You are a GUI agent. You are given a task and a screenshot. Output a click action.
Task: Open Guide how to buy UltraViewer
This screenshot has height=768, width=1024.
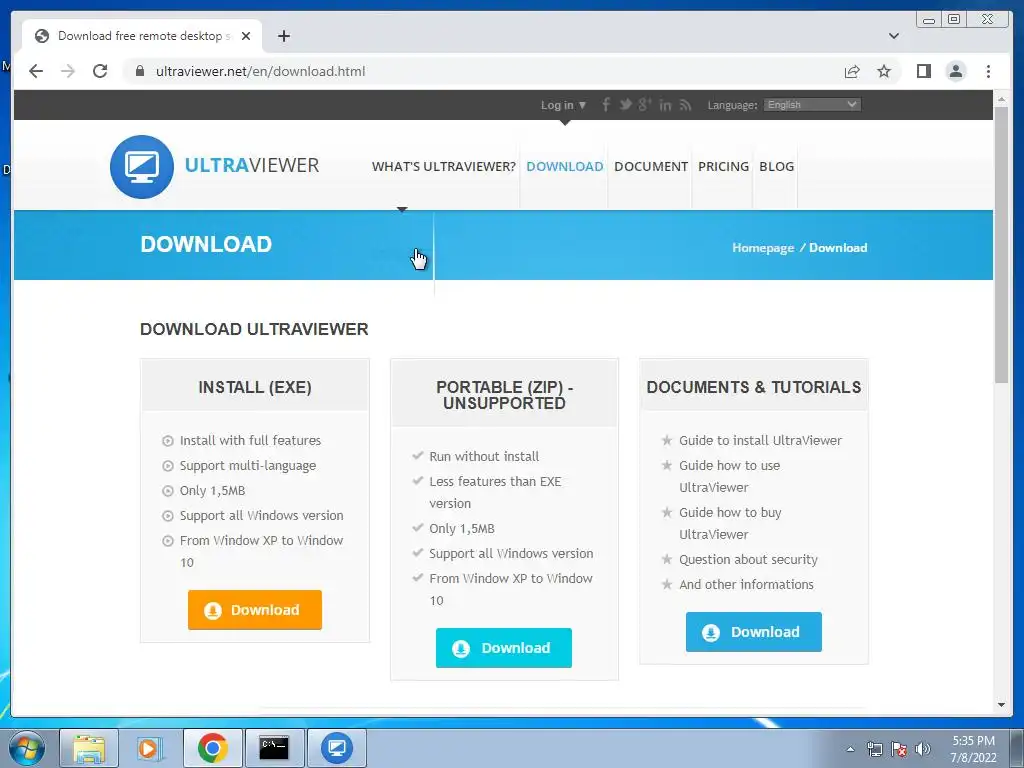(730, 523)
